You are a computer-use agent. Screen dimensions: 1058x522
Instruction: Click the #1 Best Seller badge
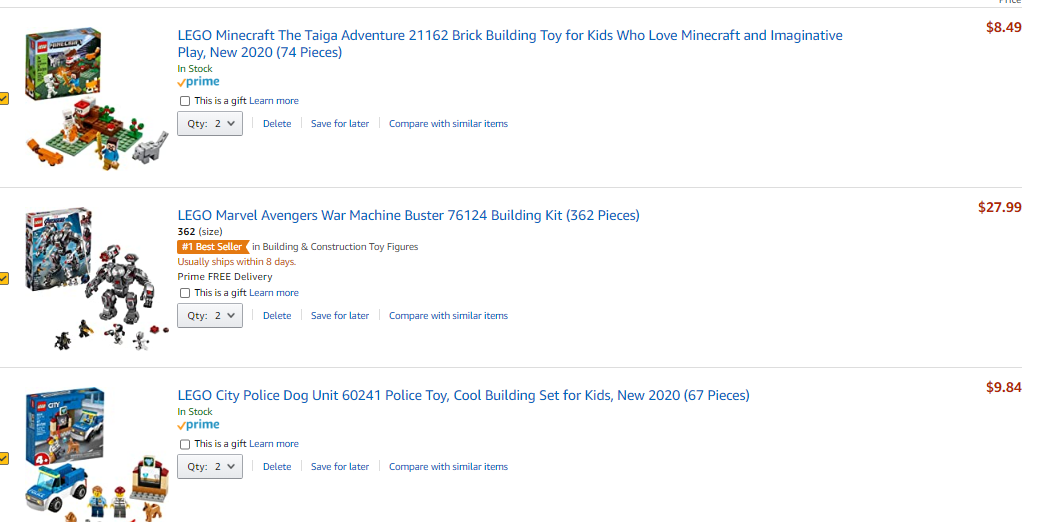pos(213,247)
